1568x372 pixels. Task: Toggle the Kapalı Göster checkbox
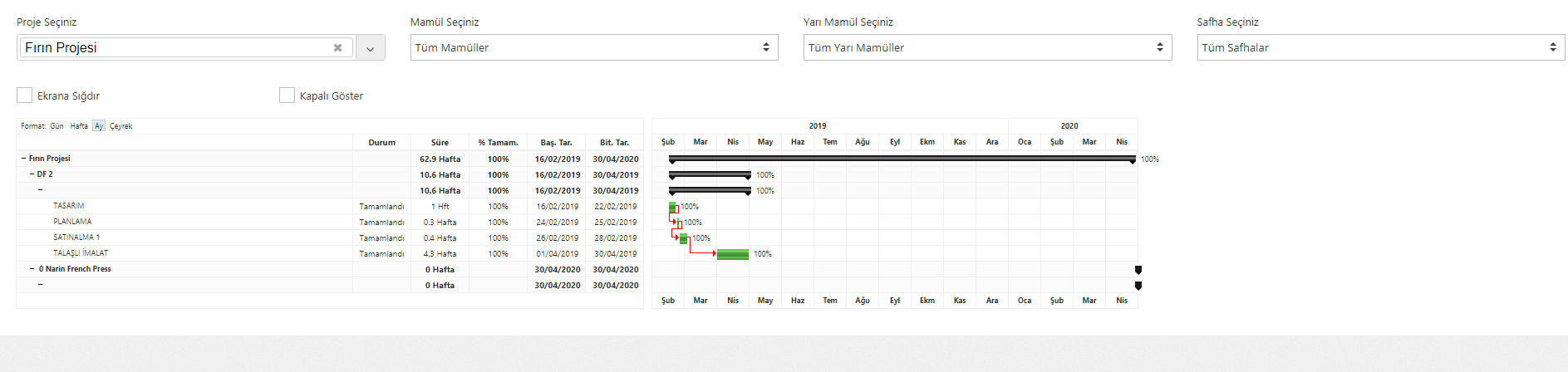pos(288,95)
